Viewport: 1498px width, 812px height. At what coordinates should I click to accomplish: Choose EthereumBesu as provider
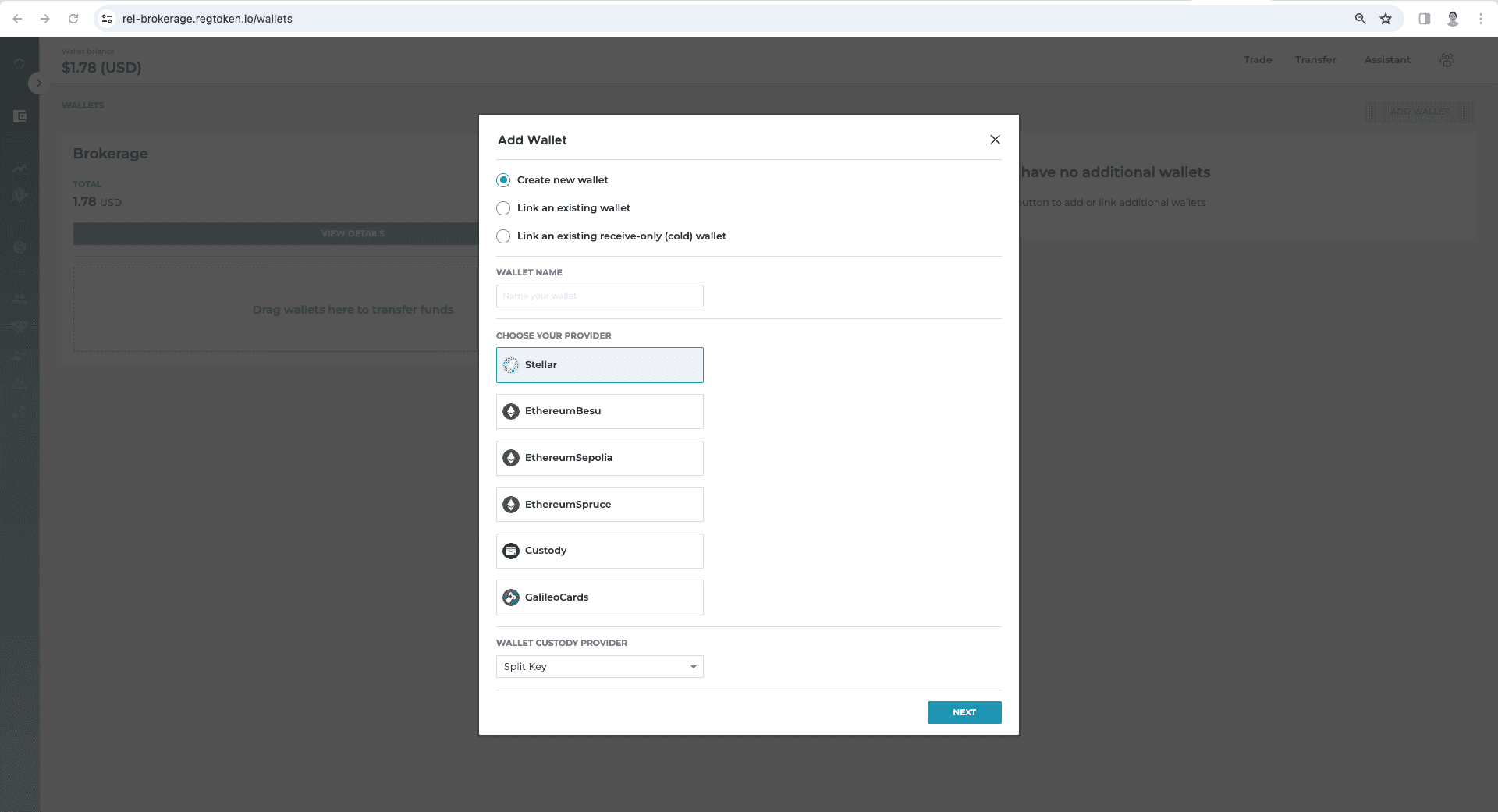click(x=599, y=411)
